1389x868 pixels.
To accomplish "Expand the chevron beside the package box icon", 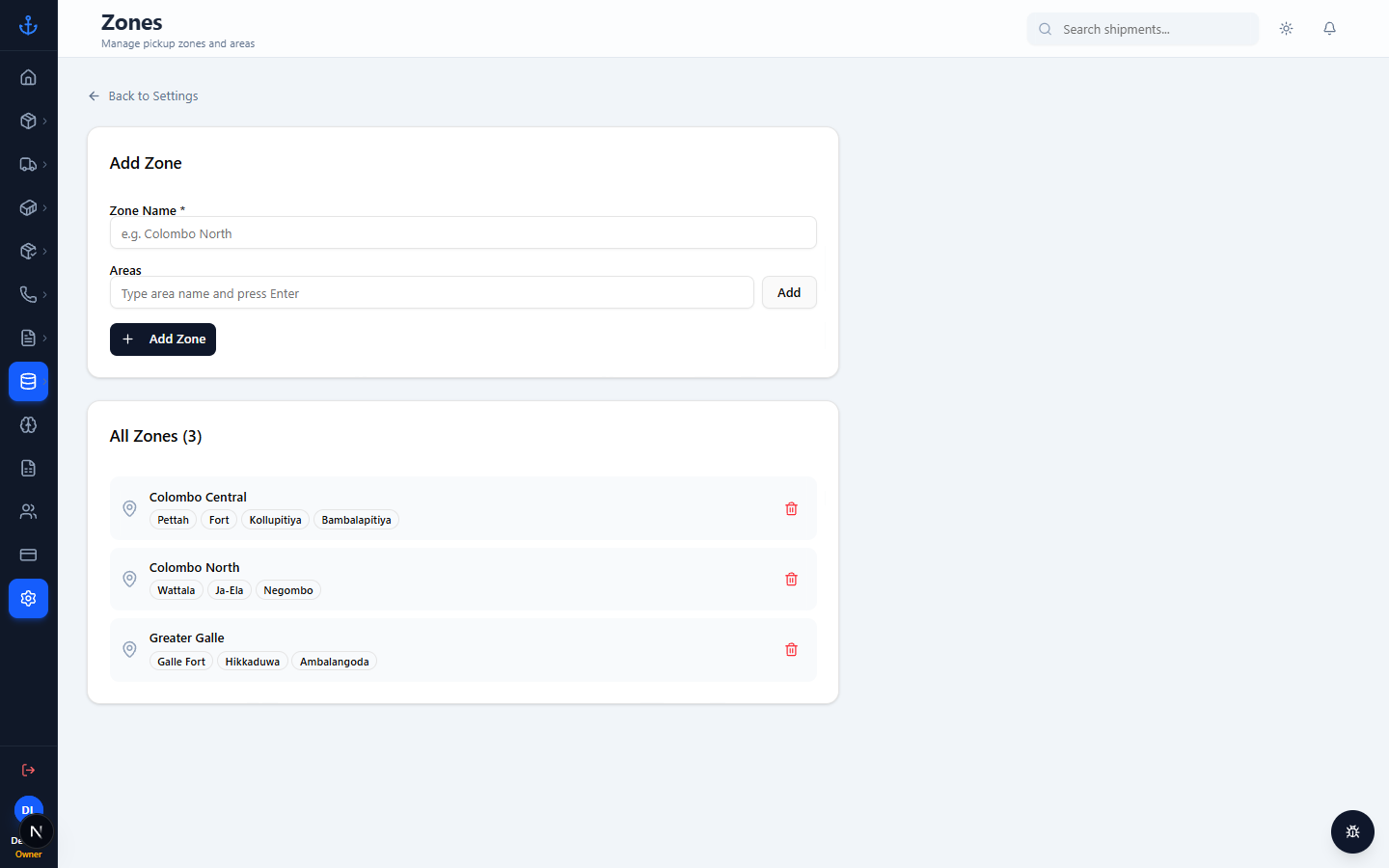I will pos(44,121).
